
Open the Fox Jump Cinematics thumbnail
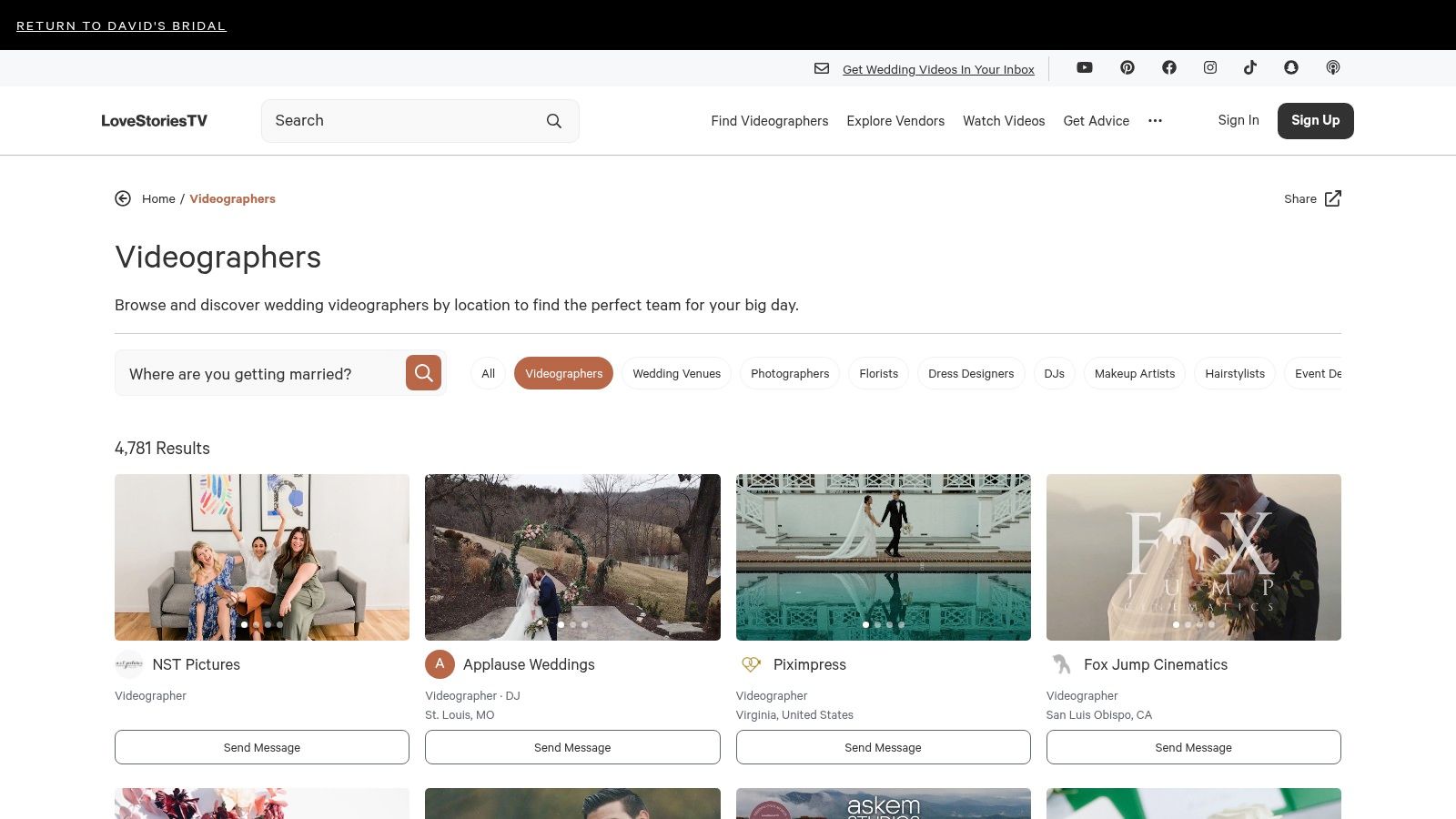tap(1193, 557)
